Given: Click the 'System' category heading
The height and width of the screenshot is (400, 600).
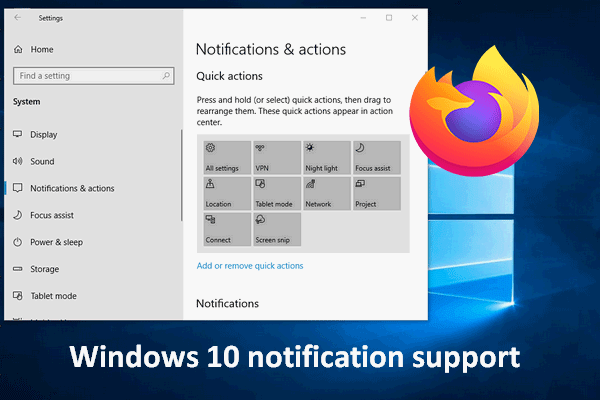Looking at the screenshot, I should click(x=26, y=101).
